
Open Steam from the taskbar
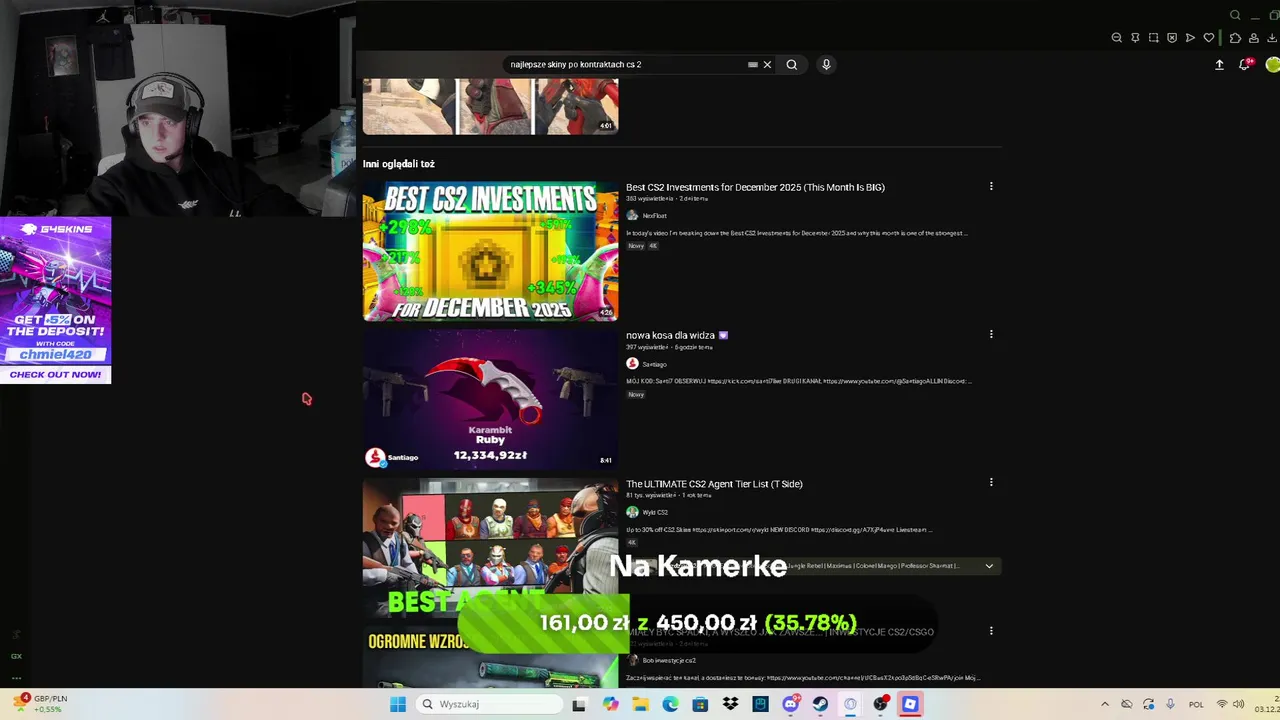pyautogui.click(x=820, y=704)
